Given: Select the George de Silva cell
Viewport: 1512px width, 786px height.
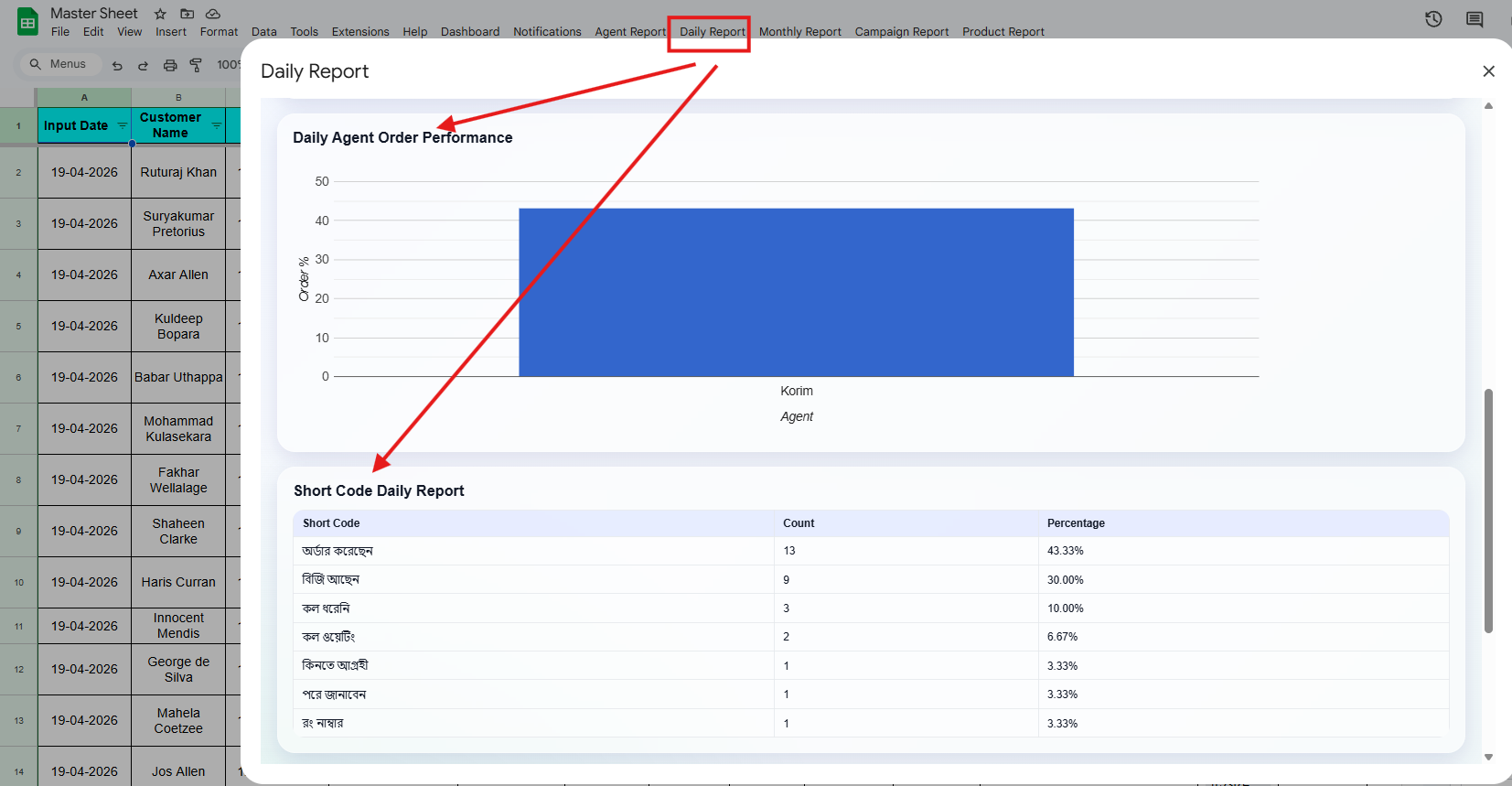Looking at the screenshot, I should tap(178, 669).
